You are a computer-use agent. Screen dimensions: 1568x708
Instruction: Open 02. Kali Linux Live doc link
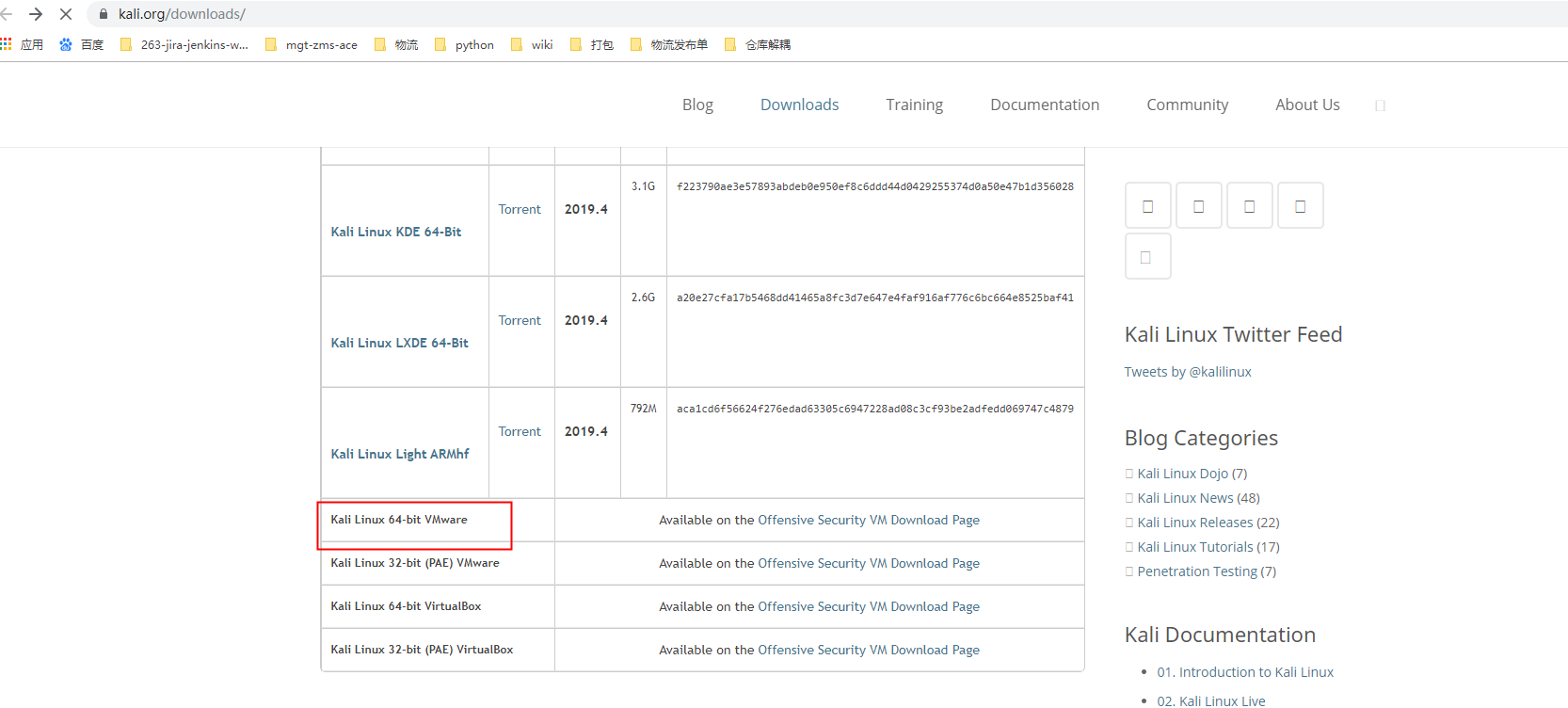click(x=1211, y=701)
